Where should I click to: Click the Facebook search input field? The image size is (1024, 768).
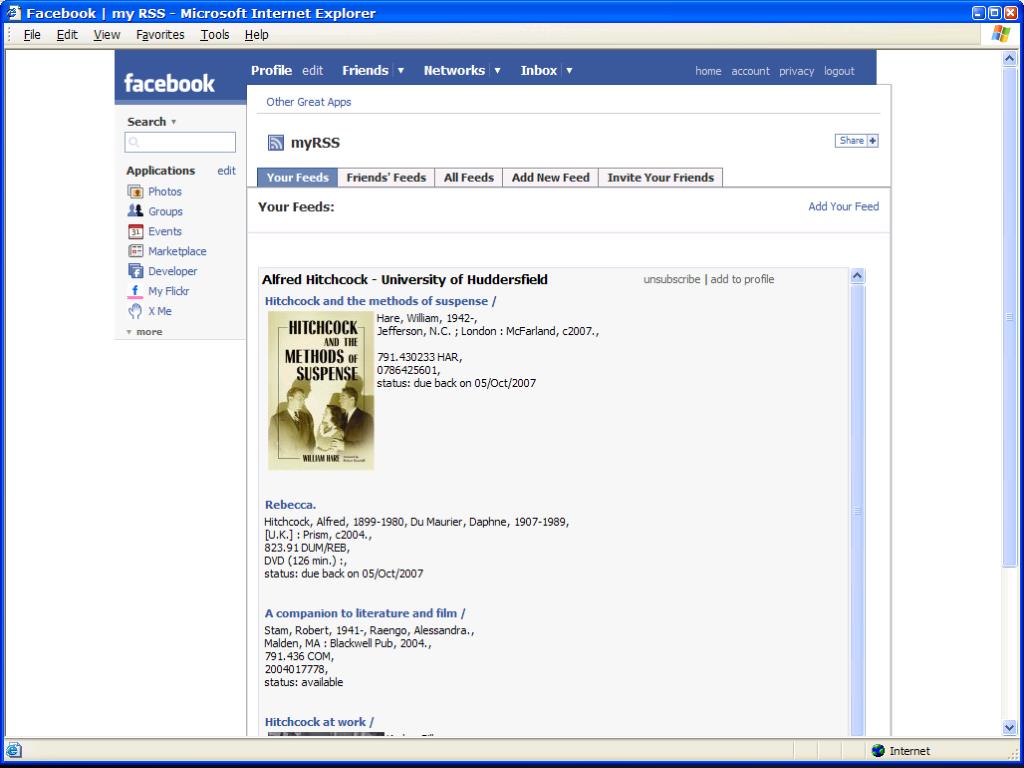click(180, 142)
